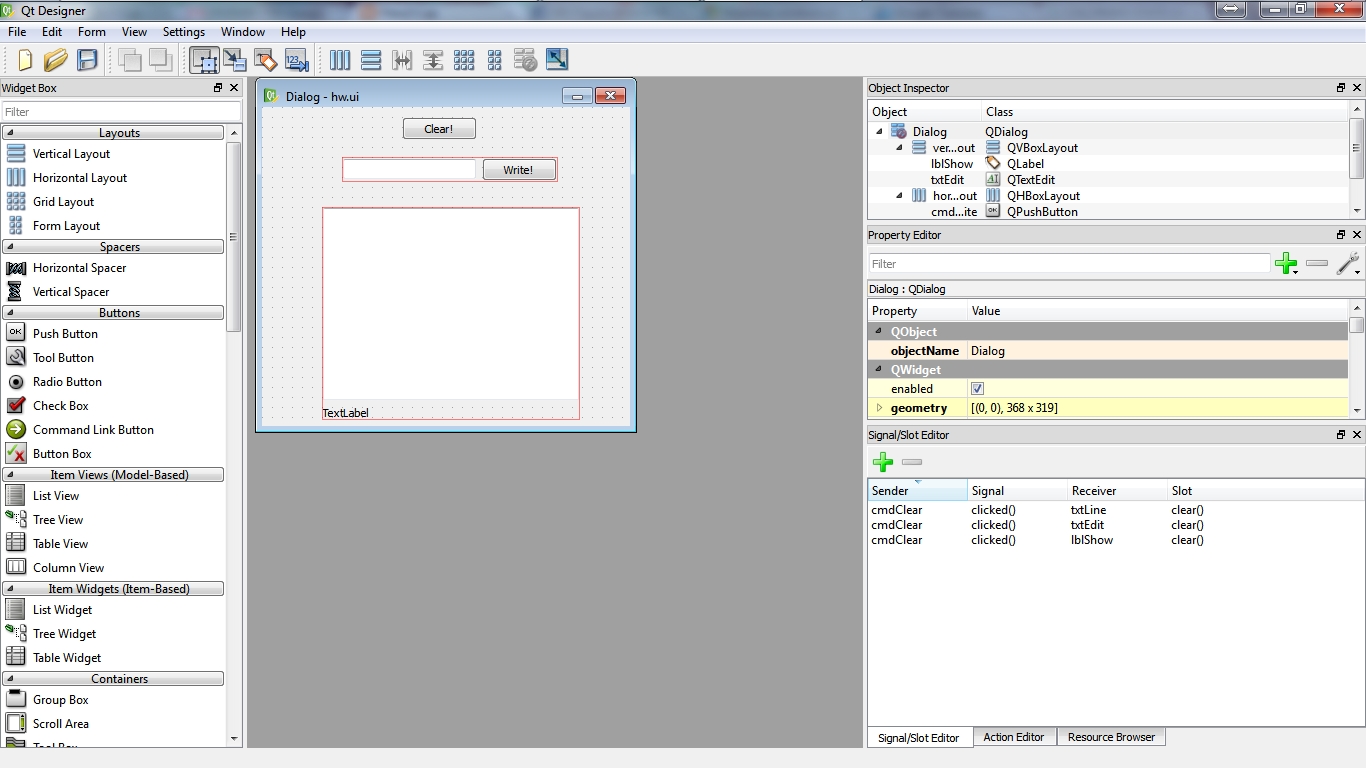Open the Form menu
Viewport: 1366px width, 768px height.
coord(91,31)
